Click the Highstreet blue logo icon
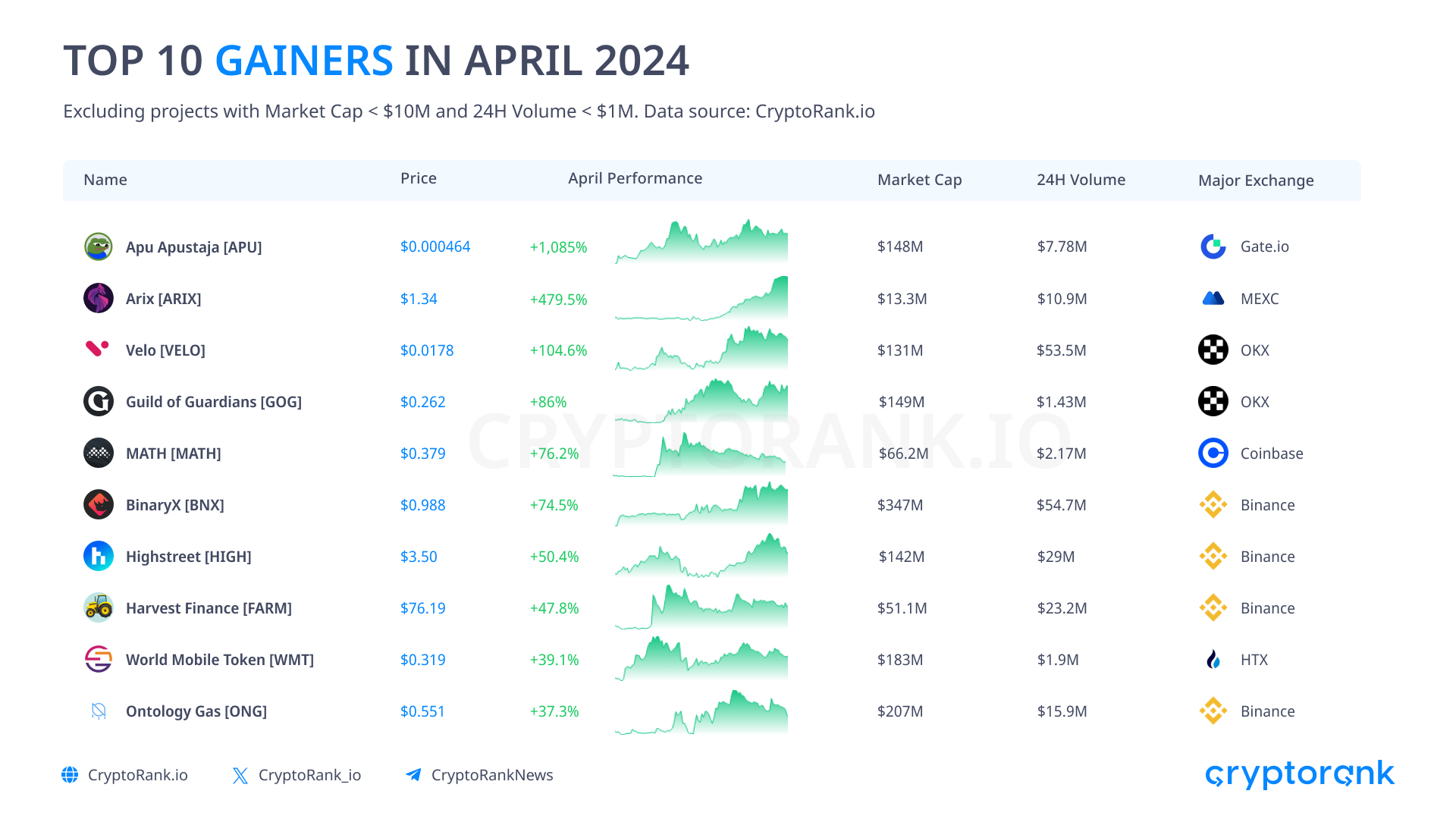 [x=99, y=556]
